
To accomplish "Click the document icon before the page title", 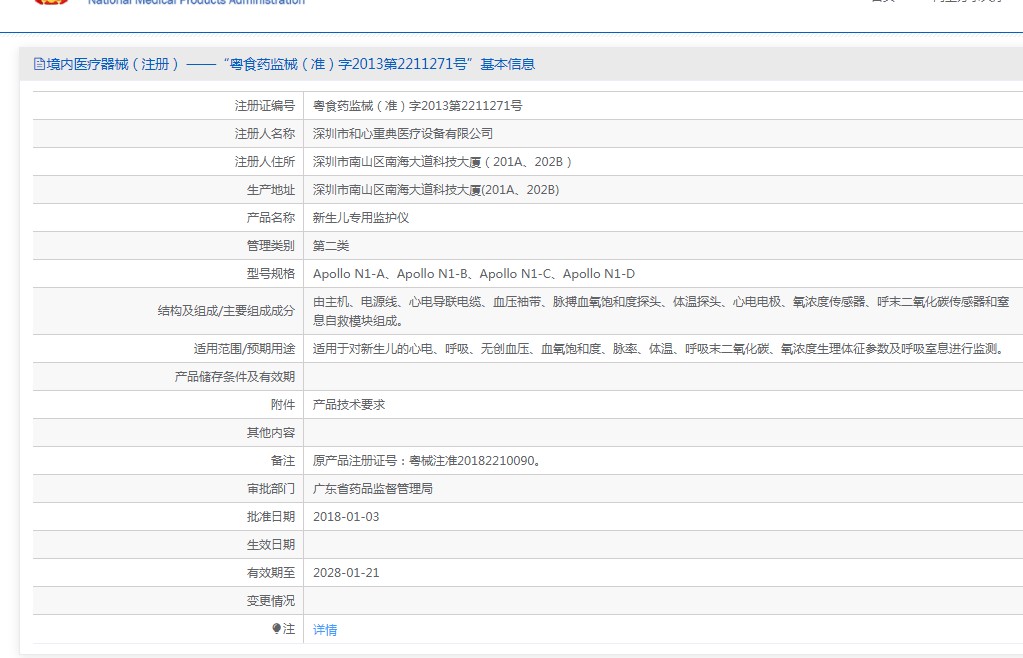I will [x=39, y=64].
